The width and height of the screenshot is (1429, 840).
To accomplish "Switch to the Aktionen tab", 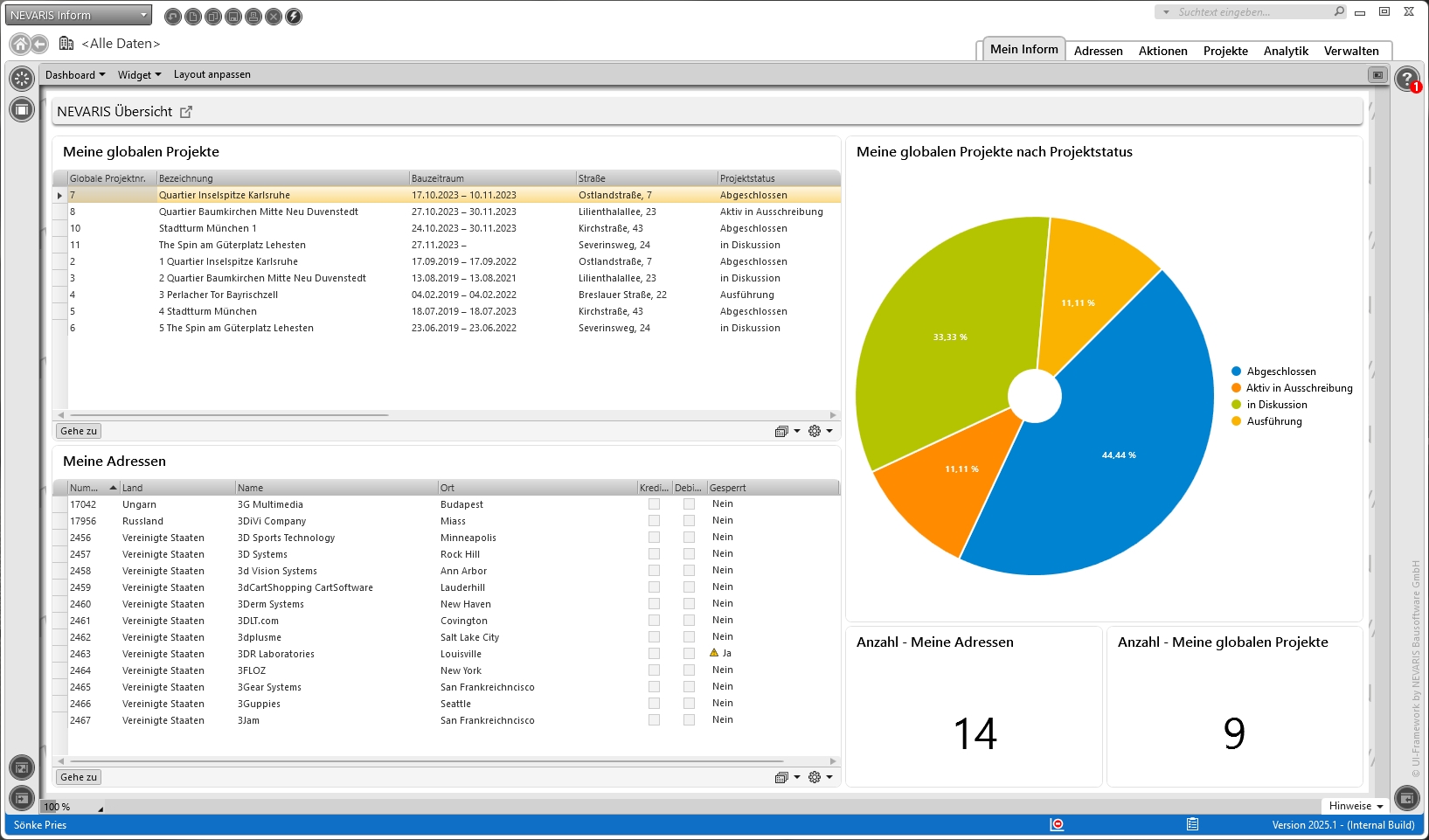I will [x=1162, y=52].
